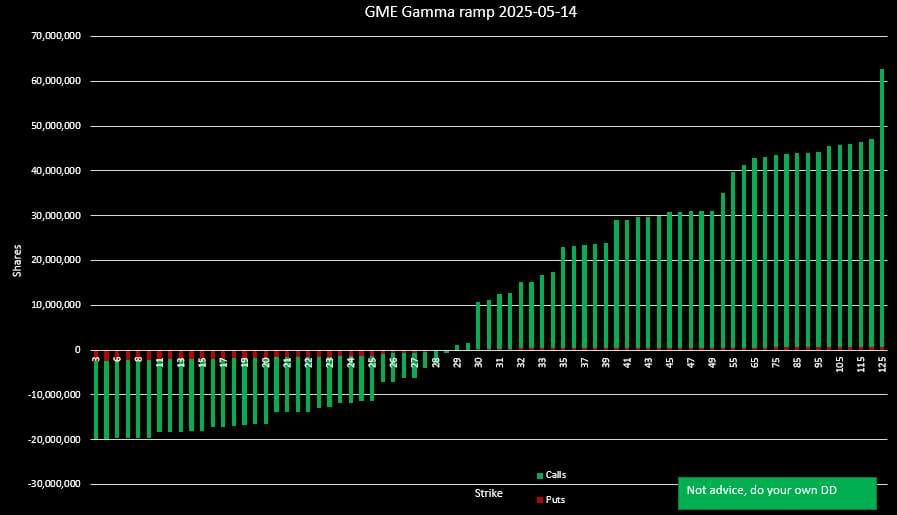Click the 60,000,000 y-axis label
The image size is (897, 515).
[56, 81]
